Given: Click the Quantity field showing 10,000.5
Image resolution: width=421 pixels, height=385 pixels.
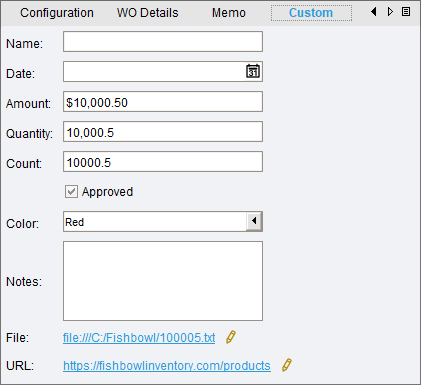Looking at the screenshot, I should [x=163, y=131].
